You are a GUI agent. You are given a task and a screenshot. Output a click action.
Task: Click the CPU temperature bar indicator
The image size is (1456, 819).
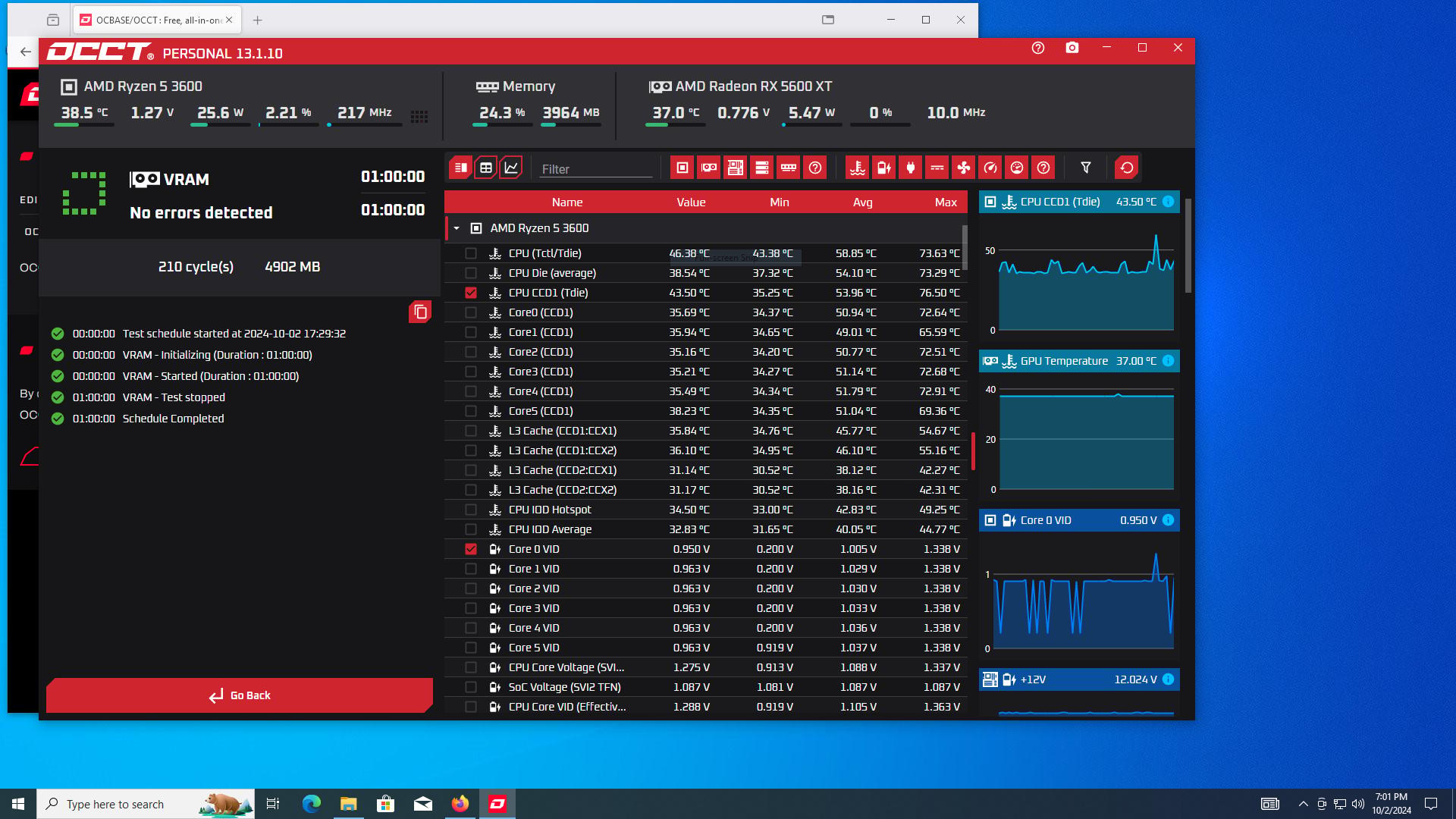click(84, 125)
